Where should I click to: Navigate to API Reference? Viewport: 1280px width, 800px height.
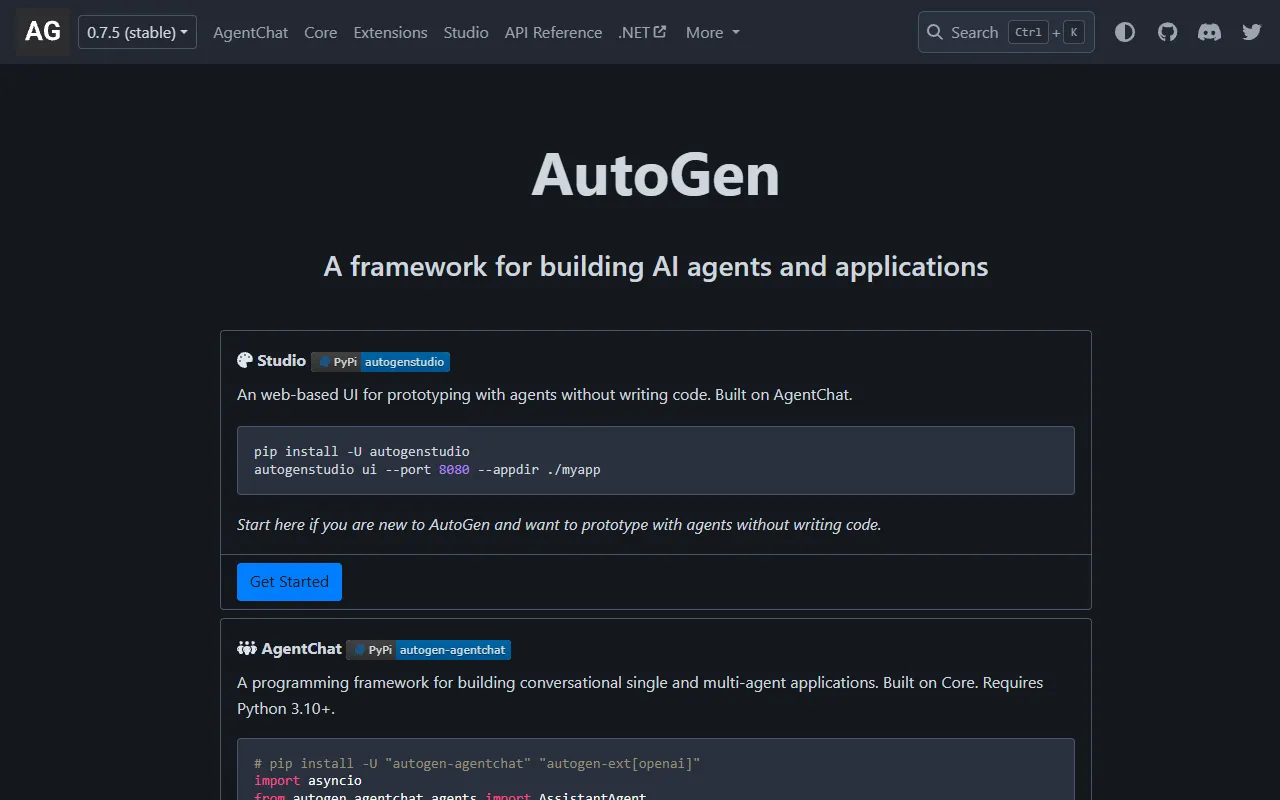coord(553,32)
